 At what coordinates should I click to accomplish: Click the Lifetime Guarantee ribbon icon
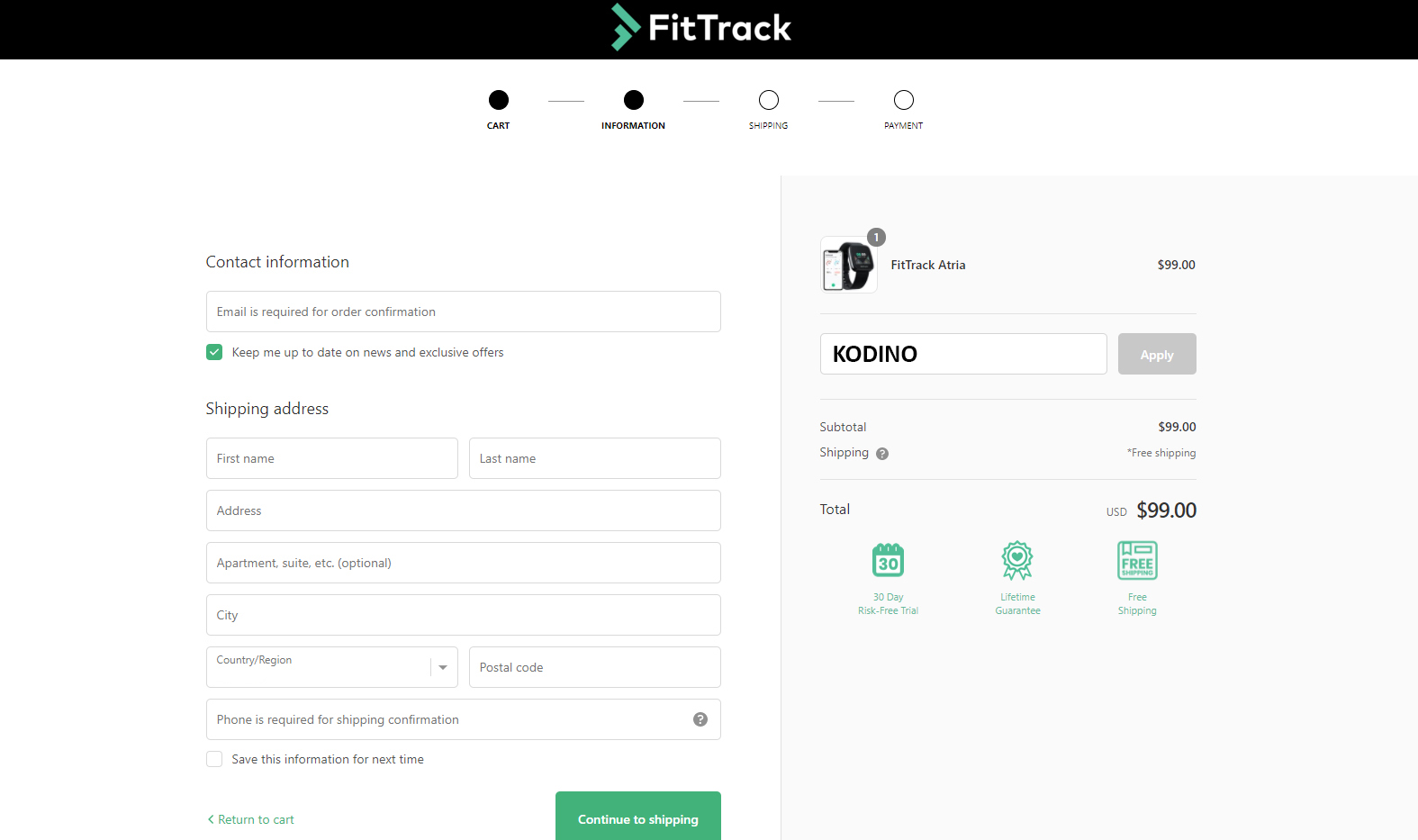1017,560
